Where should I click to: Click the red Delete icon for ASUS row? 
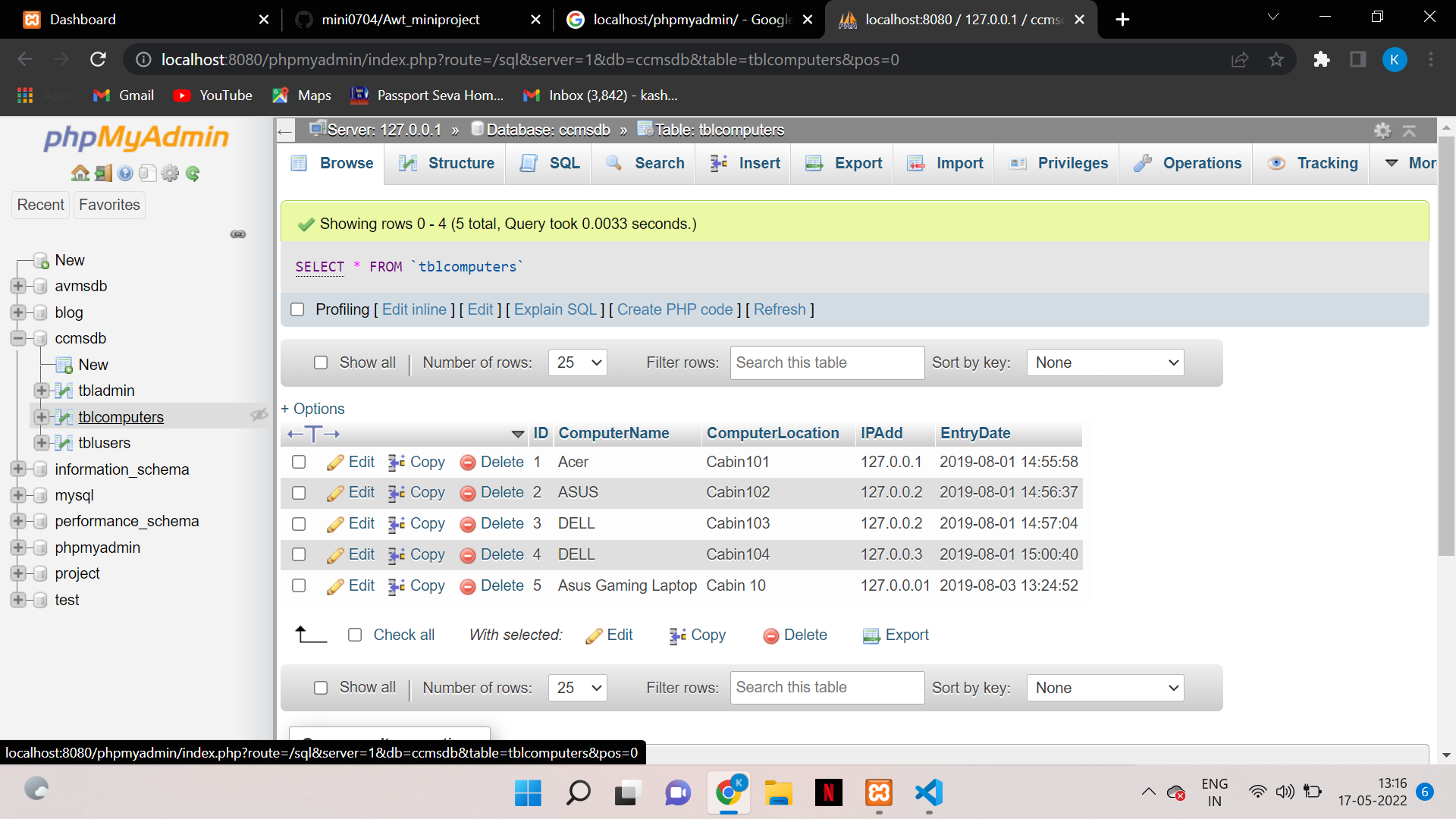click(x=468, y=494)
